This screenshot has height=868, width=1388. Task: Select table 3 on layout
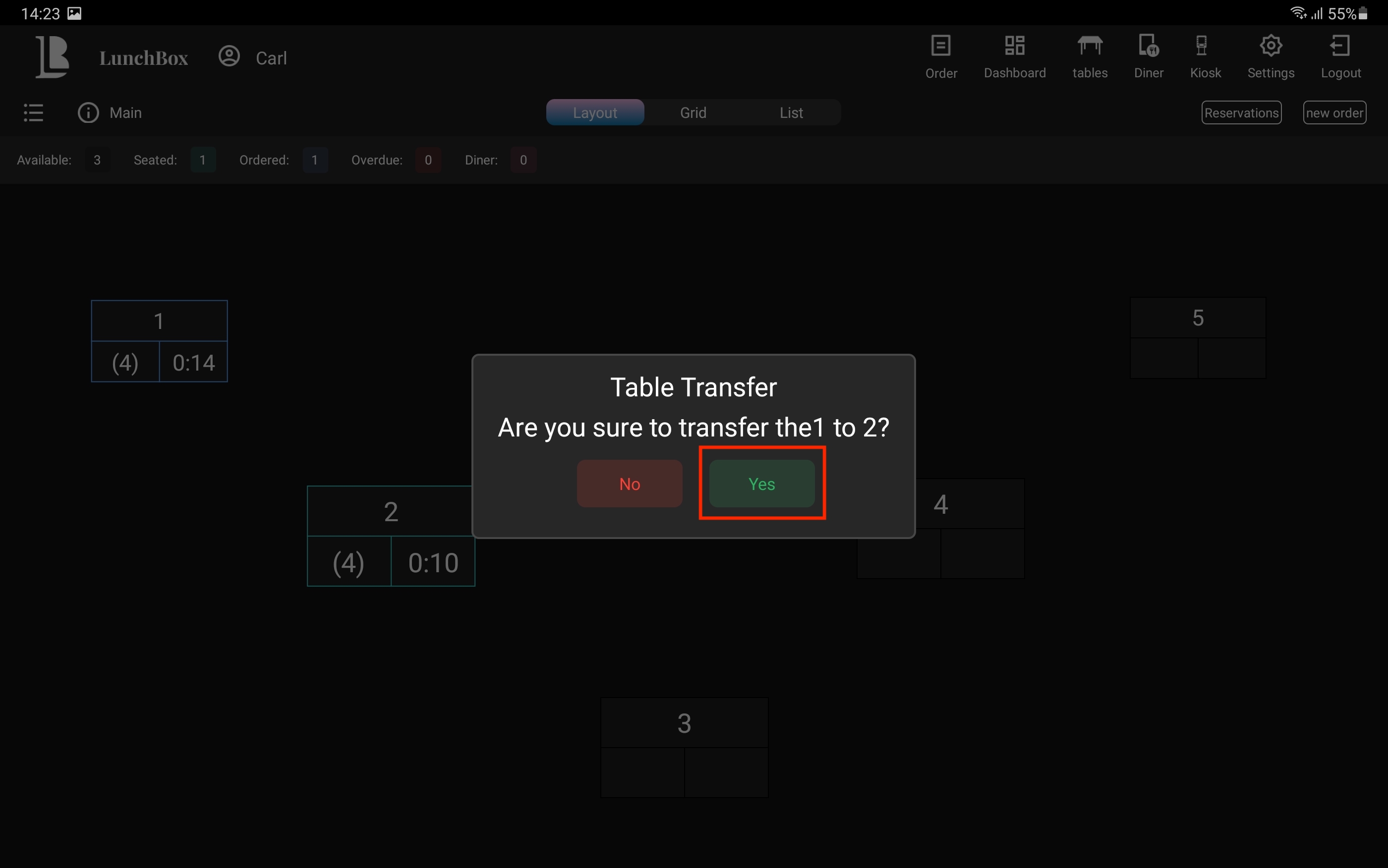[684, 747]
